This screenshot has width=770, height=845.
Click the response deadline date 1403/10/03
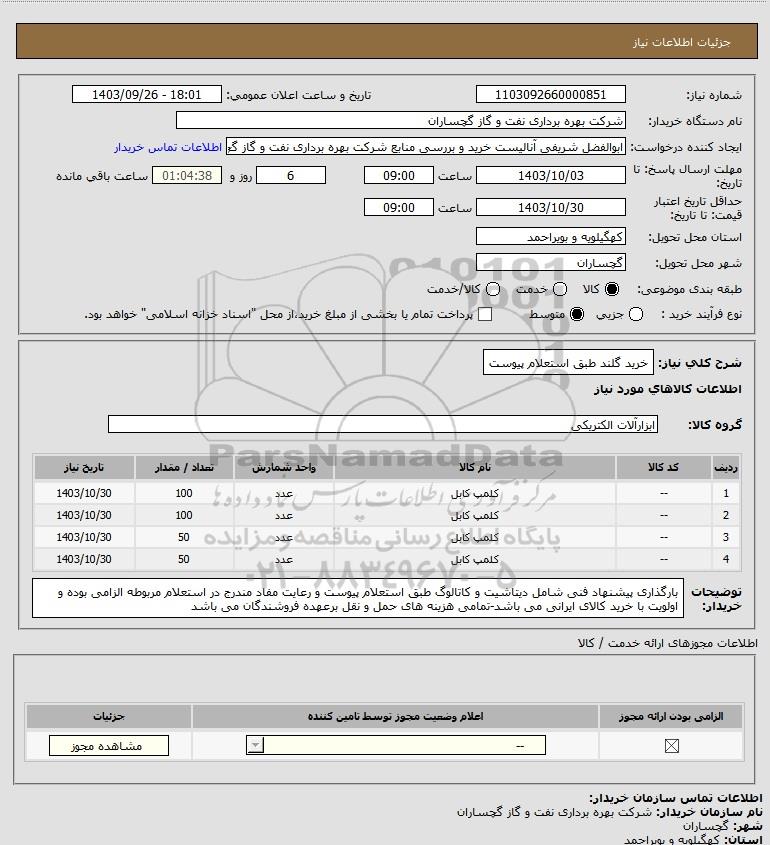click(x=551, y=175)
